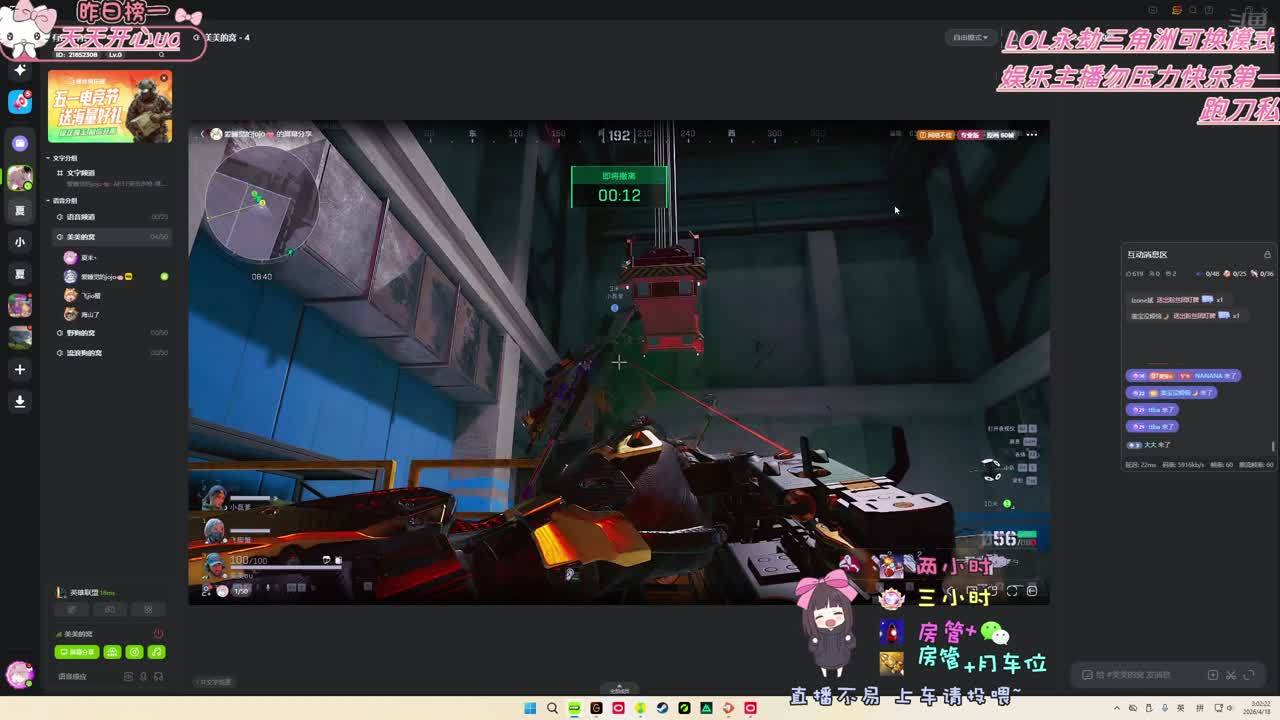Open the selected server avatar with green badge
The height and width of the screenshot is (720, 1280).
20,177
